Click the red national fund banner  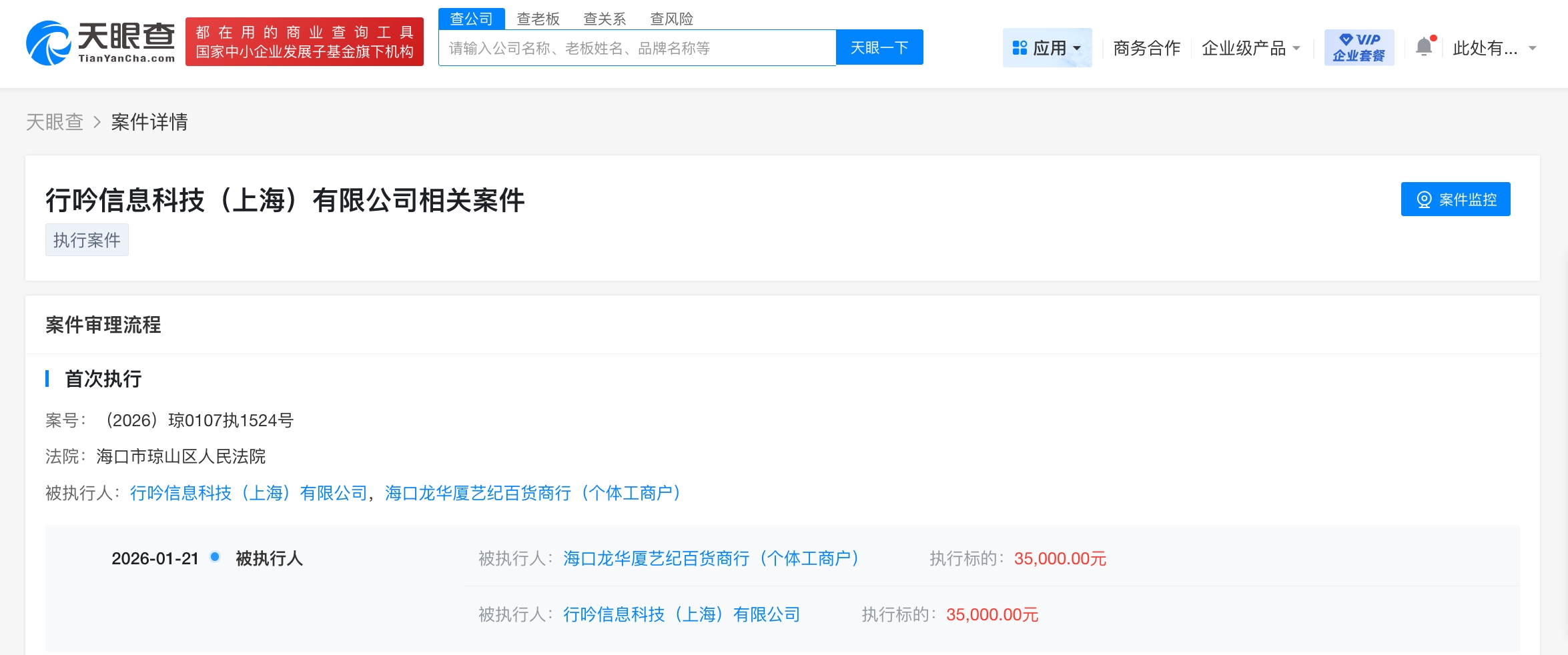(304, 42)
